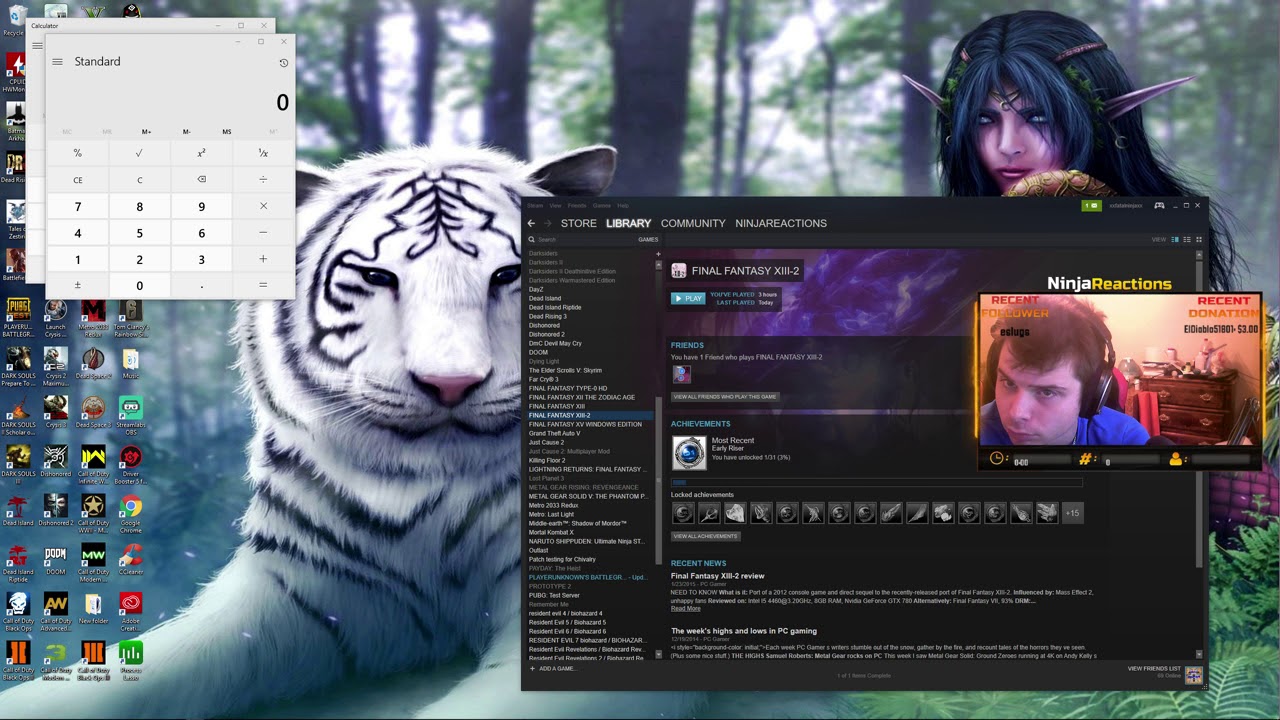1280x720 pixels.
Task: Open the Steam account name dropdown
Action: (x=1126, y=205)
